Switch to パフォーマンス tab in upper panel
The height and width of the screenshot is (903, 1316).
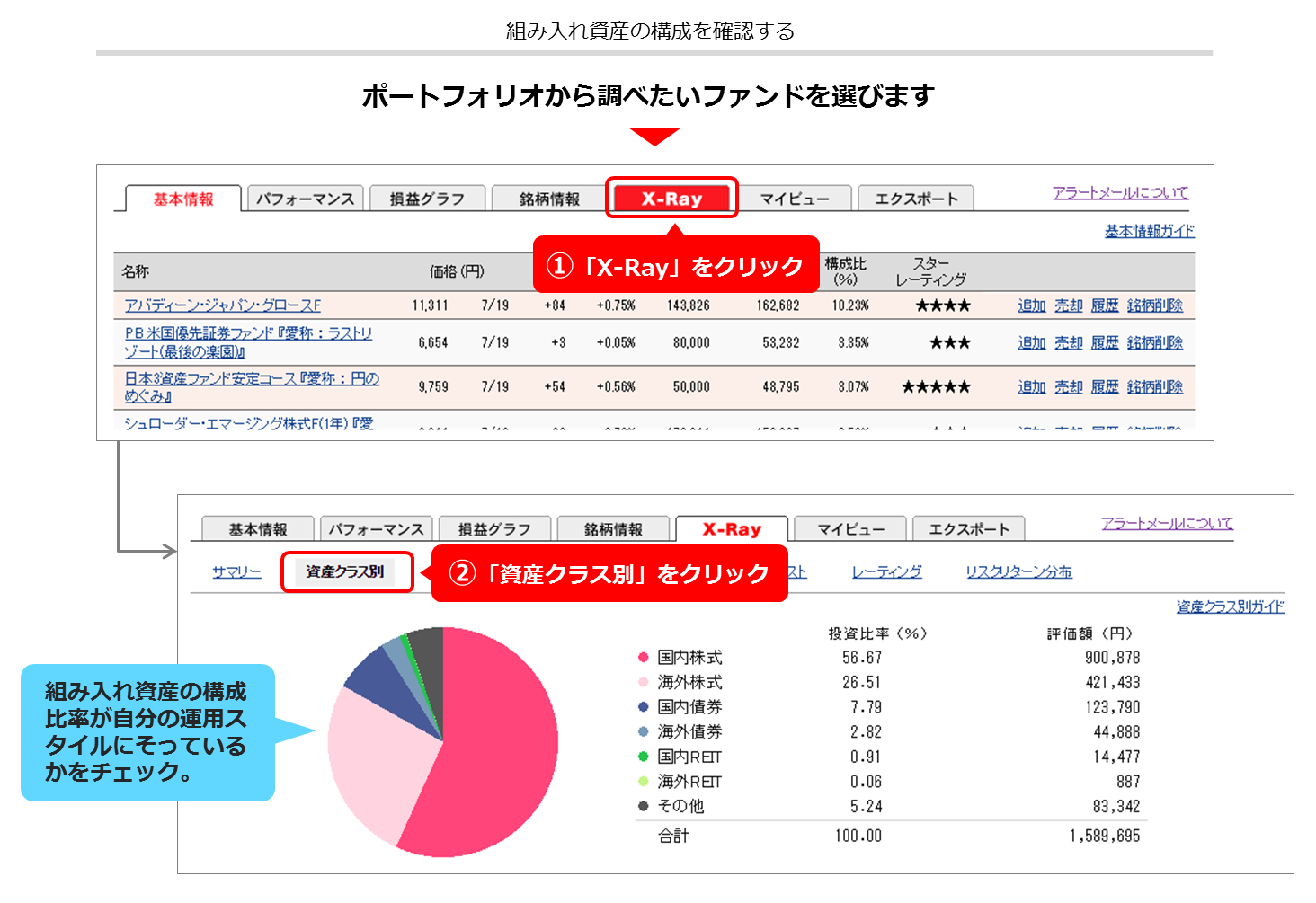point(305,199)
